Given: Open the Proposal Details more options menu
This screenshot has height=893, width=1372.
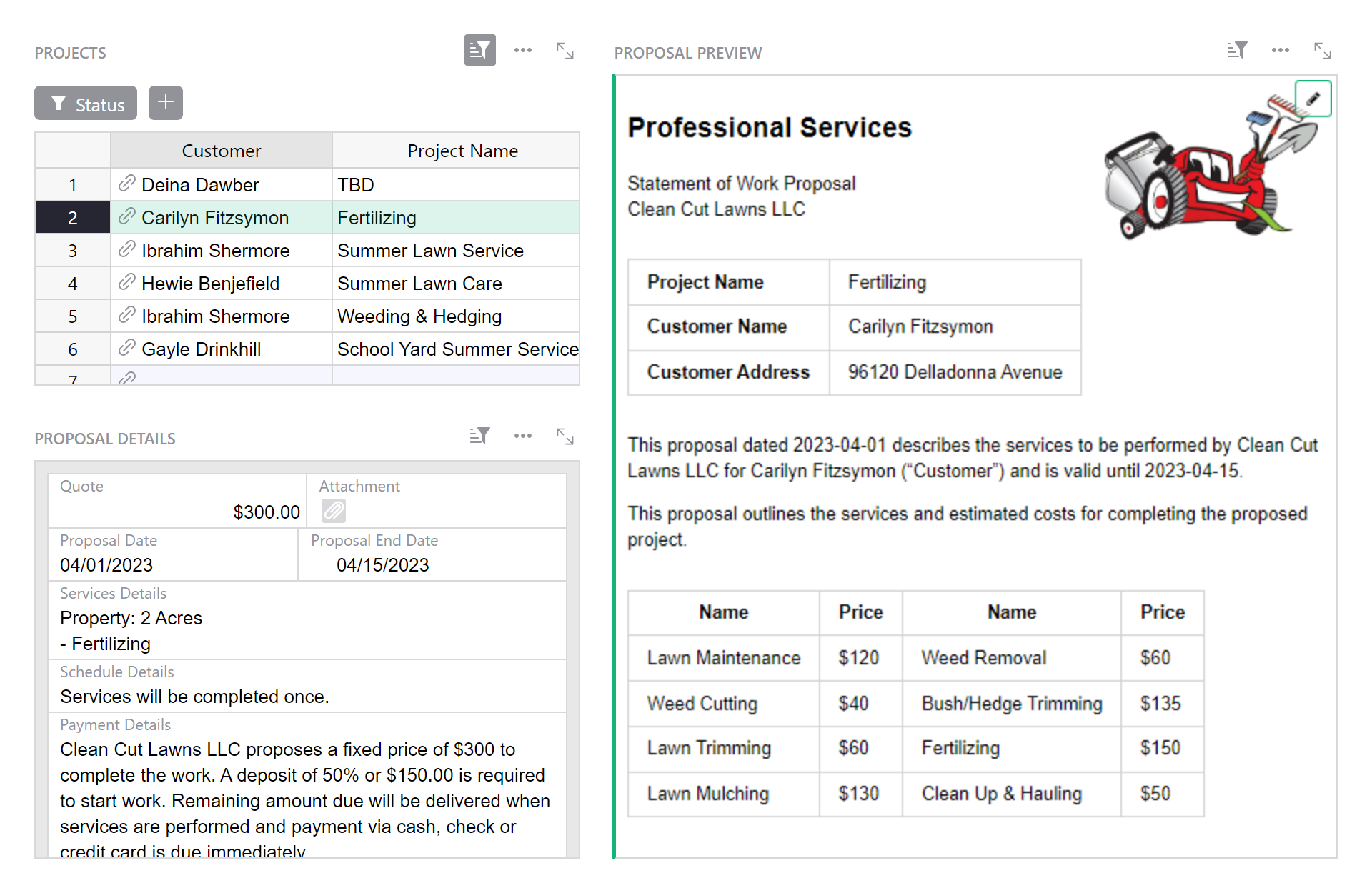Looking at the screenshot, I should [x=522, y=435].
